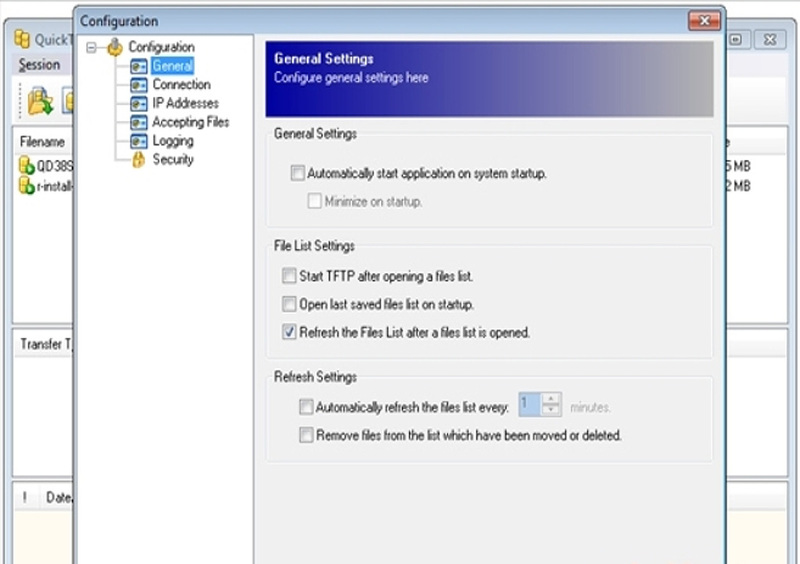
Task: Enable Start TFTP after opening a files list
Action: (289, 276)
